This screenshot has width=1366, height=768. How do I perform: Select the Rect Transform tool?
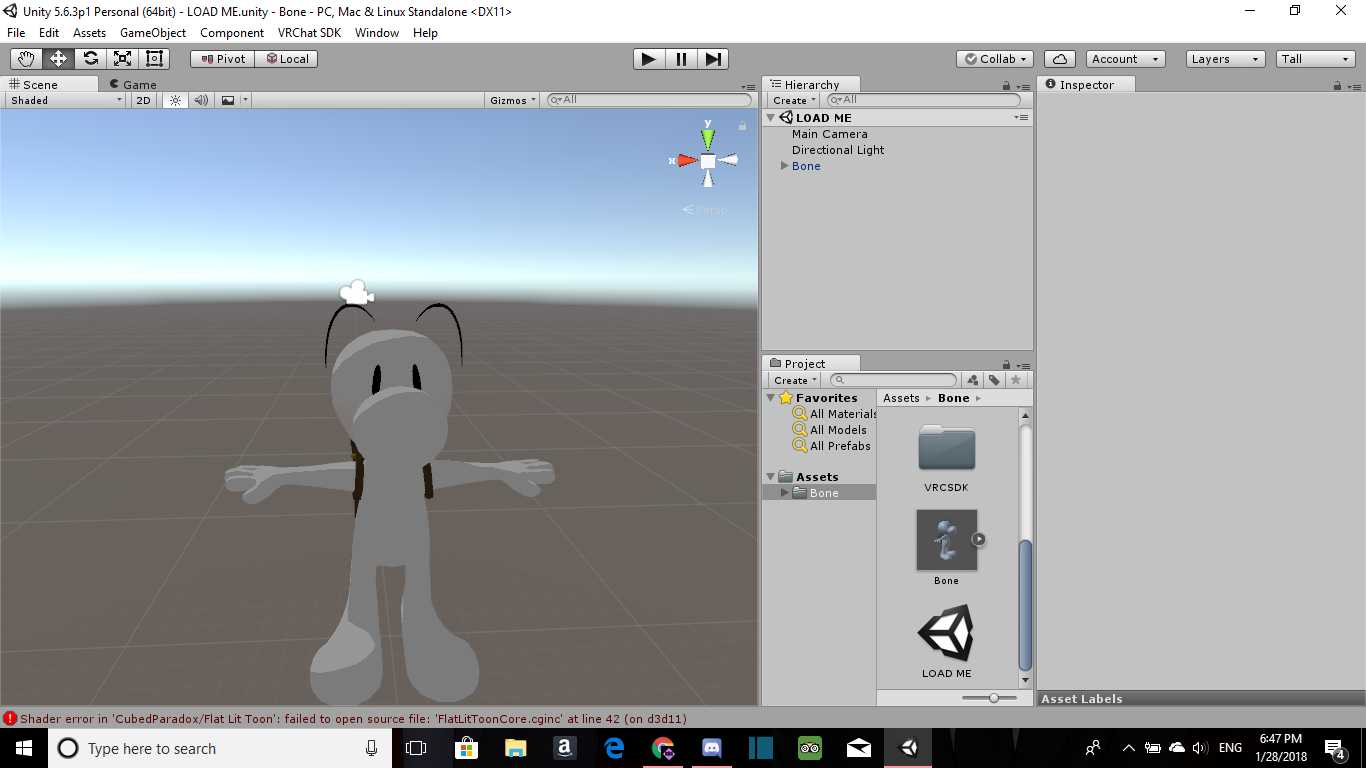[154, 59]
